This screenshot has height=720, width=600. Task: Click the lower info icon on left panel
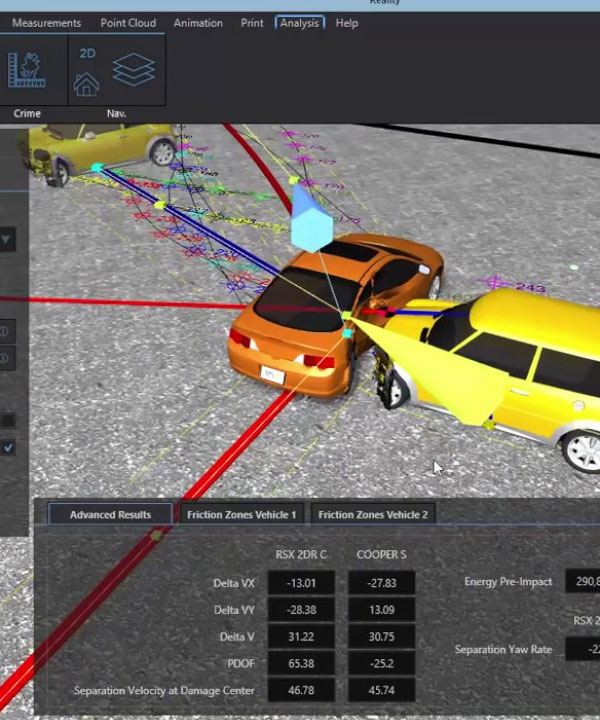7,358
